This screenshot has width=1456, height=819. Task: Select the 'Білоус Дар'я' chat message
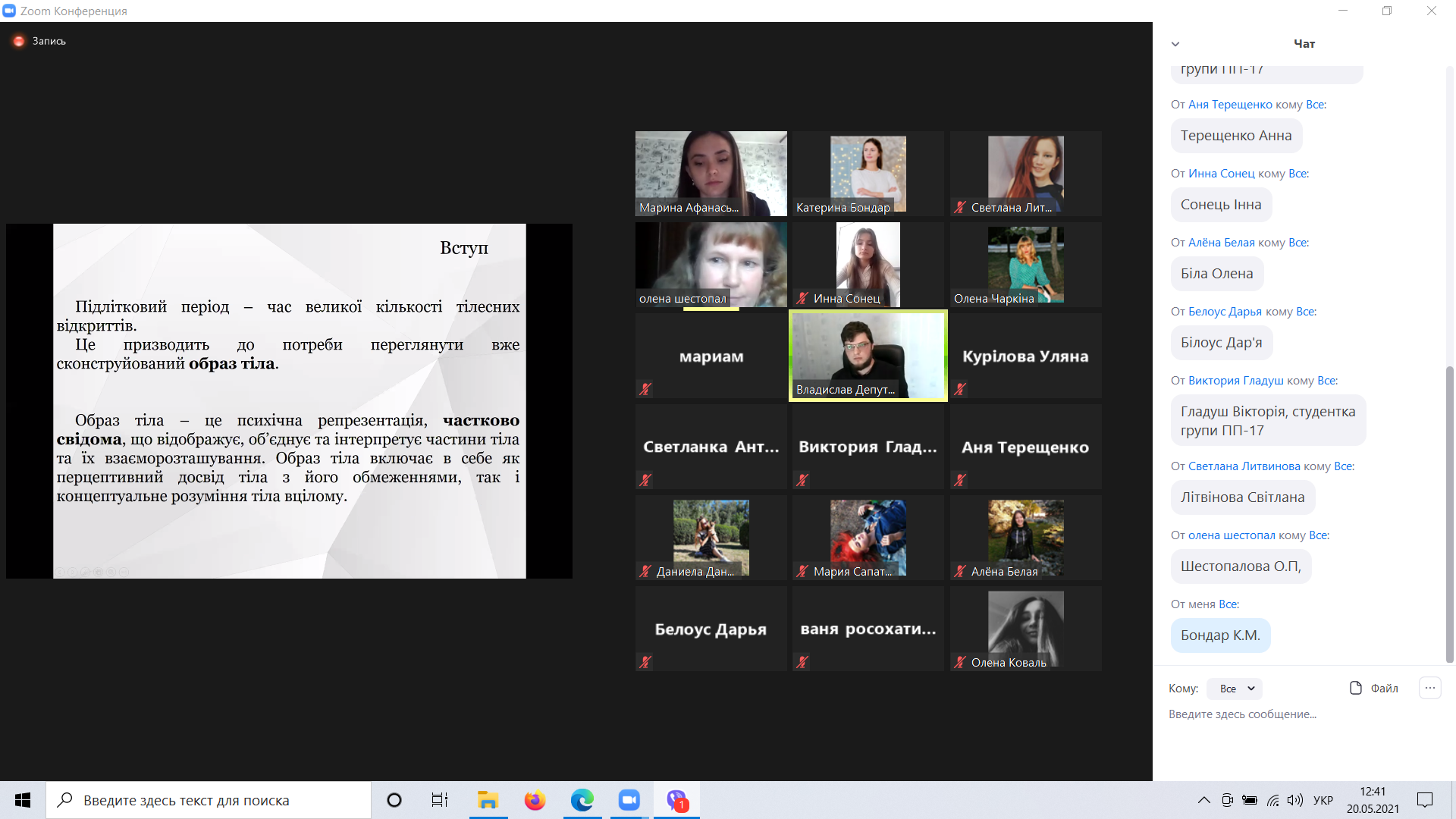tap(1222, 343)
